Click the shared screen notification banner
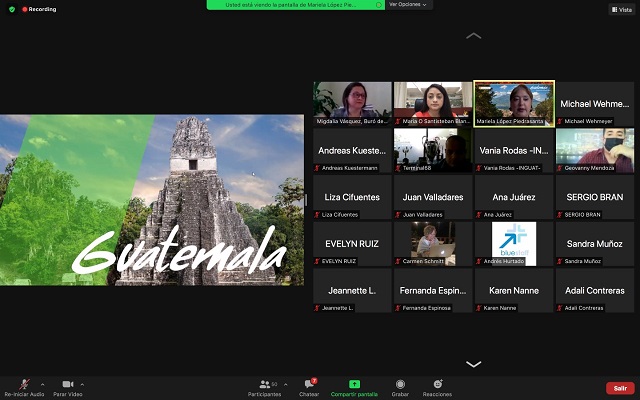This screenshot has width=640, height=400. pos(295,4)
